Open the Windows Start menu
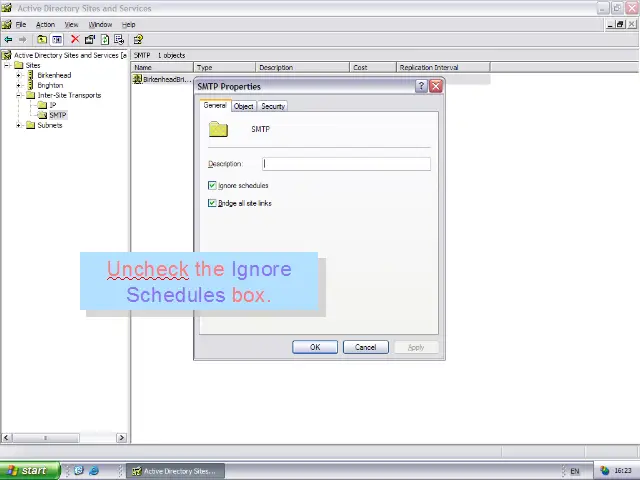Image resolution: width=640 pixels, height=480 pixels. coord(26,471)
